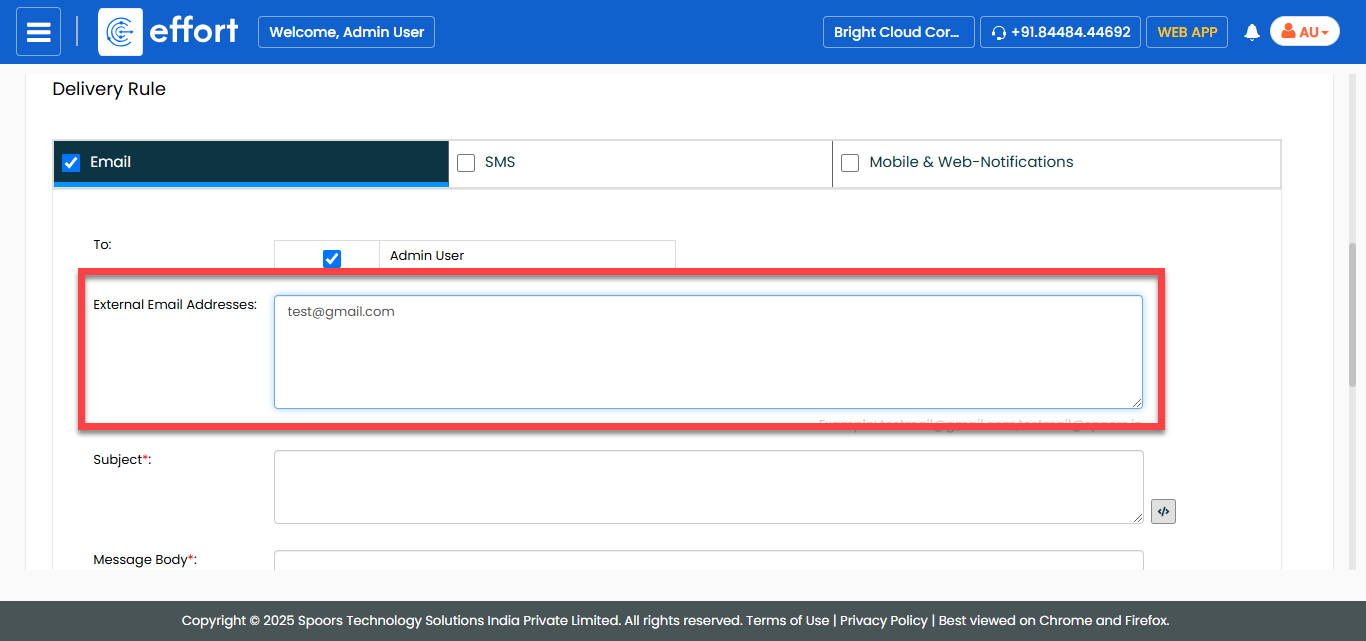Open the Privacy Policy link
Image resolution: width=1366 pixels, height=641 pixels.
coord(883,620)
